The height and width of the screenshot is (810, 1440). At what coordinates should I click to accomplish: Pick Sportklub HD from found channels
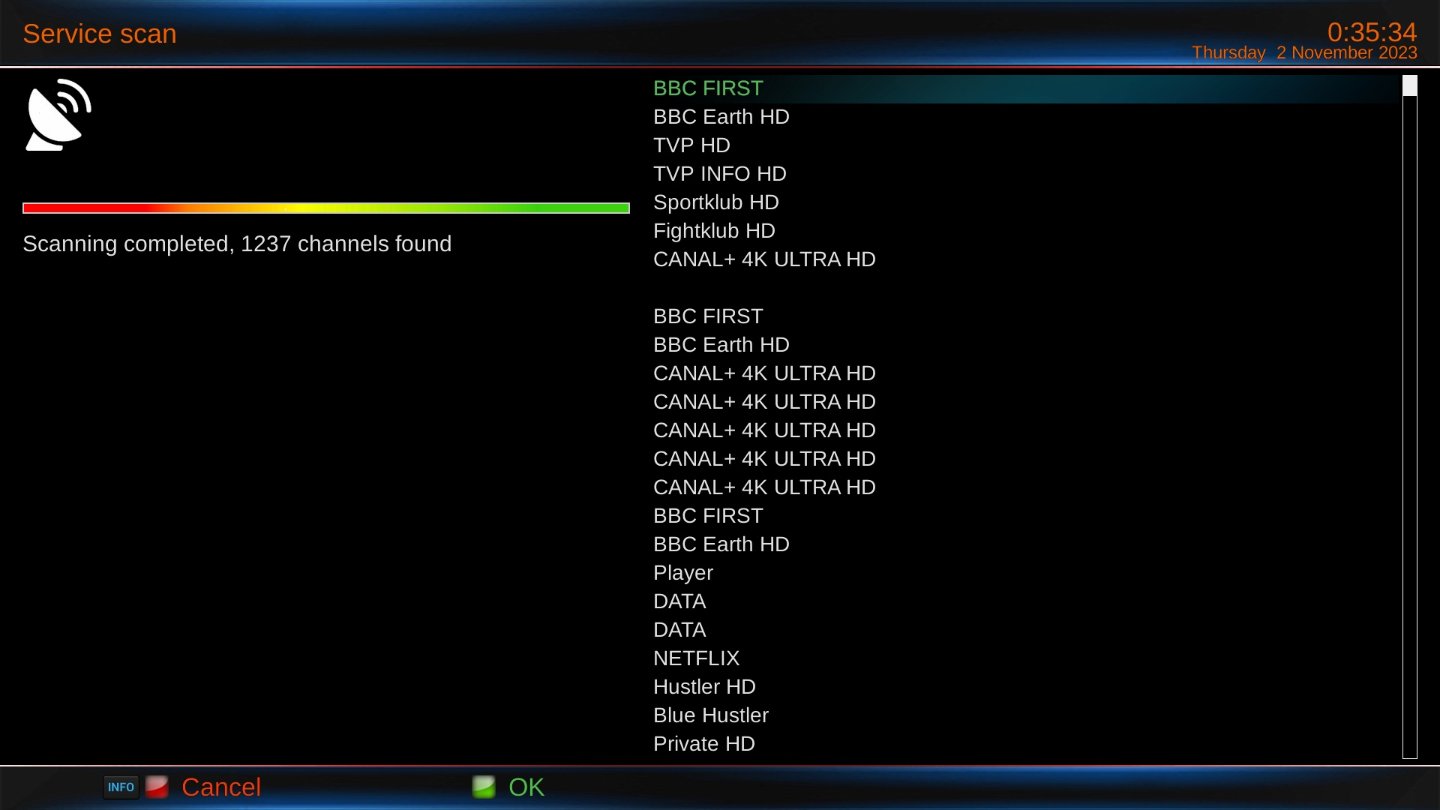point(716,202)
